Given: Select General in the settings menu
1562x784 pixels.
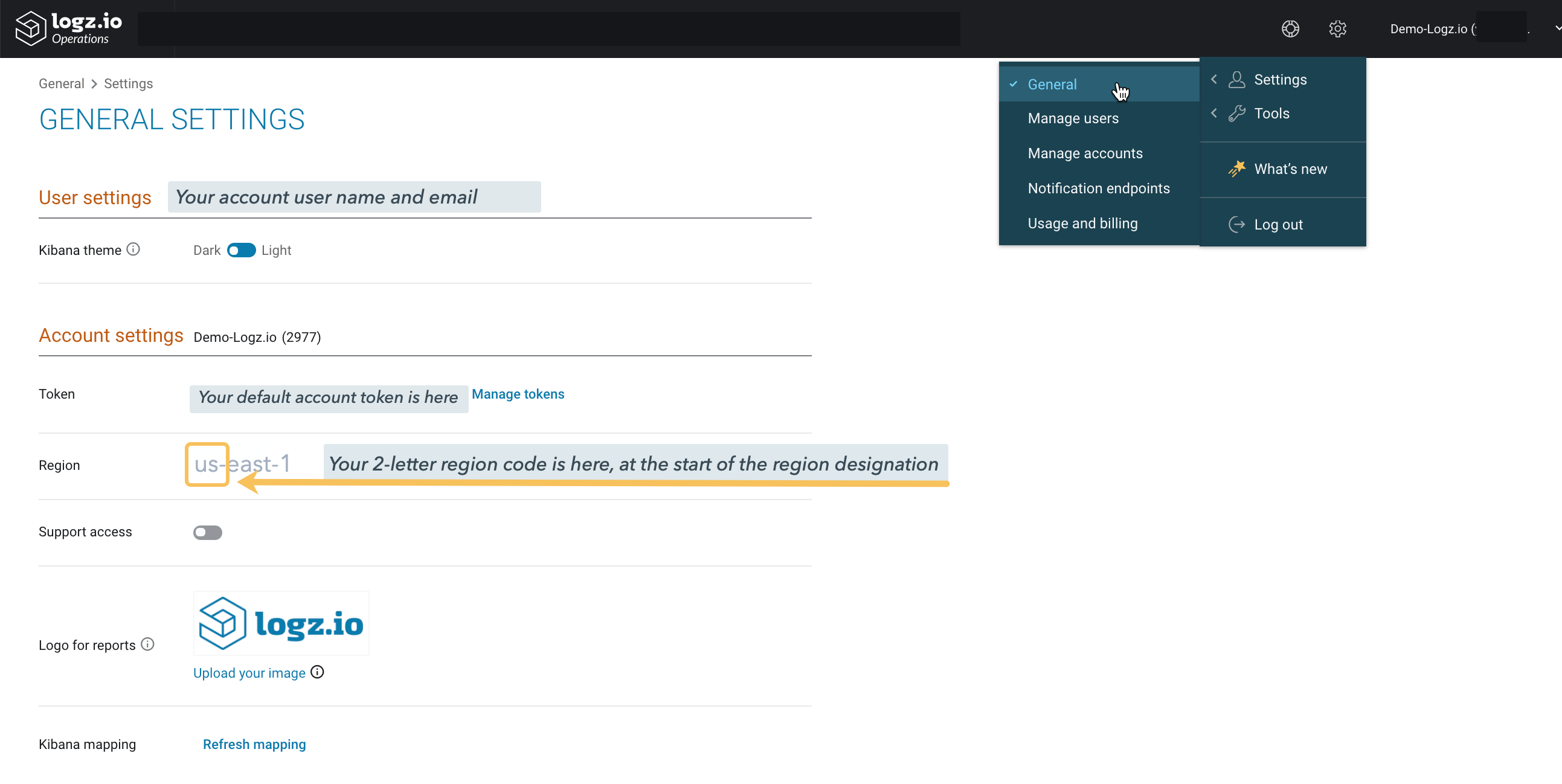Looking at the screenshot, I should pyautogui.click(x=1099, y=85).
